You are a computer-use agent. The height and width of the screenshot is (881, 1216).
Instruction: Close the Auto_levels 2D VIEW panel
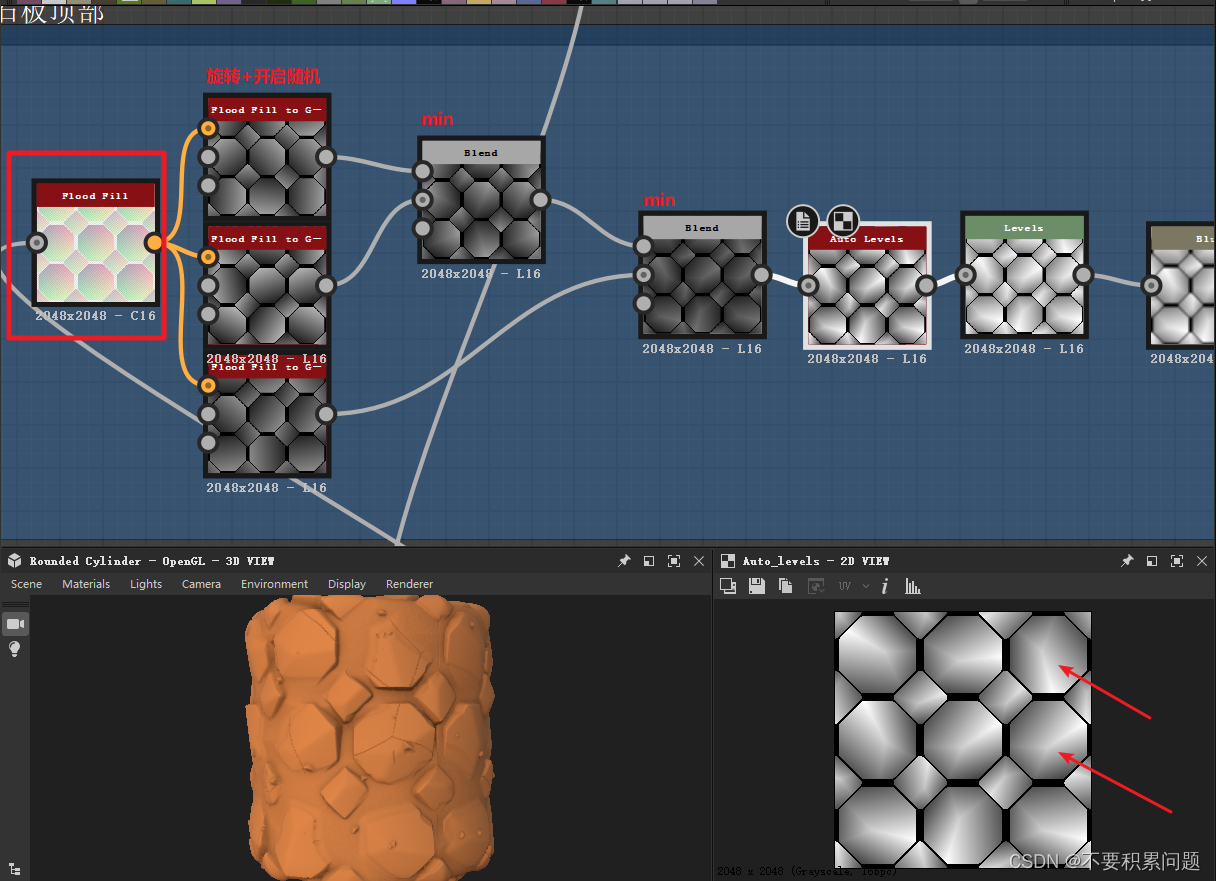1201,561
